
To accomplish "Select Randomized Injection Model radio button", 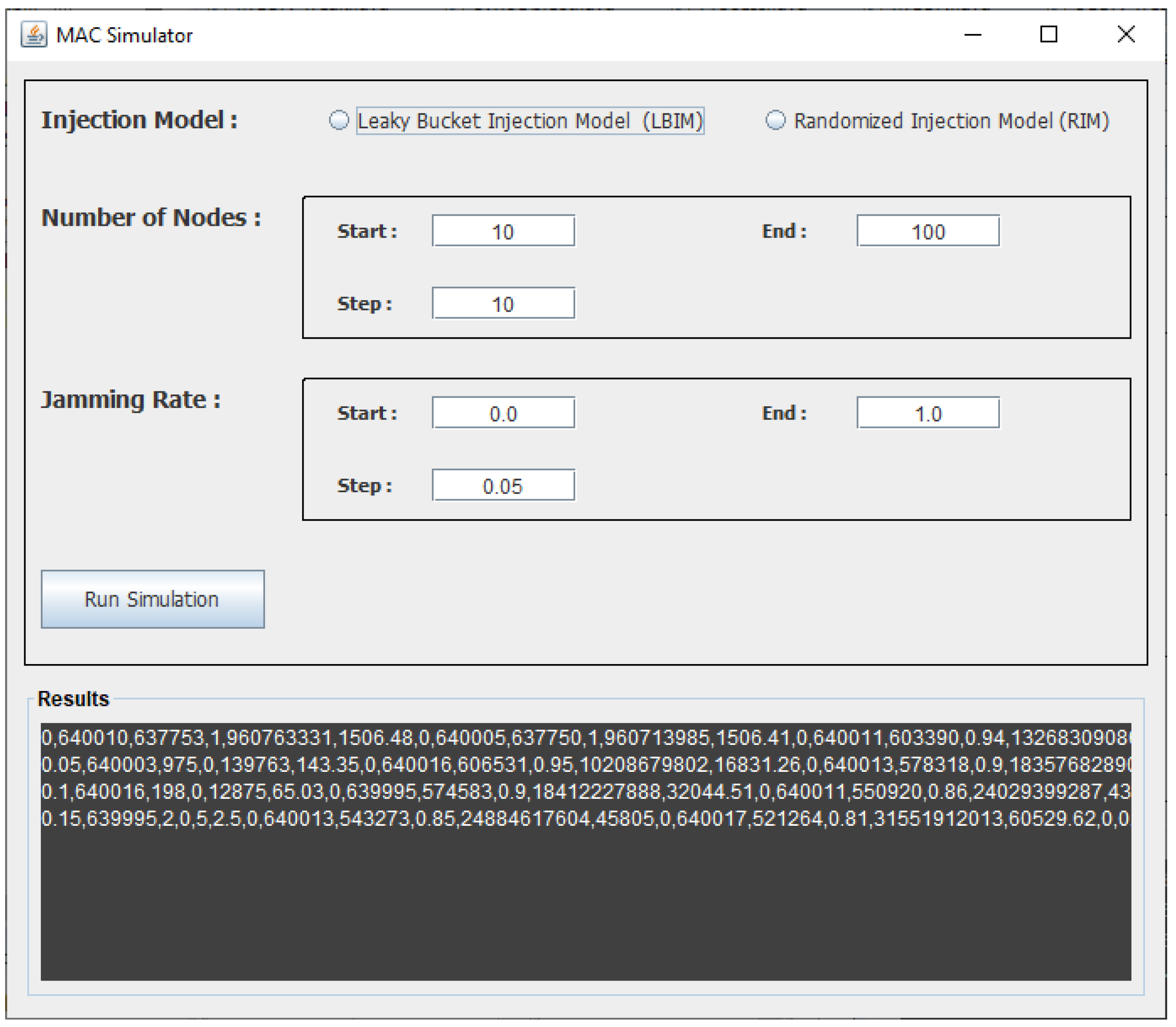I will [775, 120].
